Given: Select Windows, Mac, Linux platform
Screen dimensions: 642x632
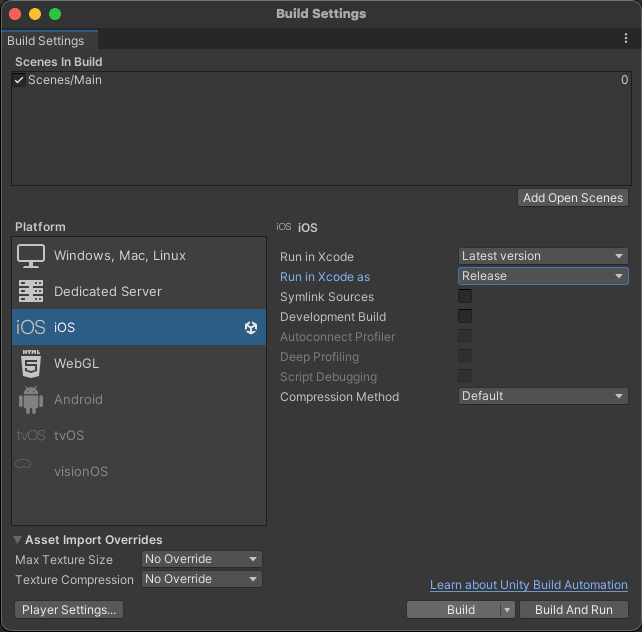Looking at the screenshot, I should tap(139, 256).
